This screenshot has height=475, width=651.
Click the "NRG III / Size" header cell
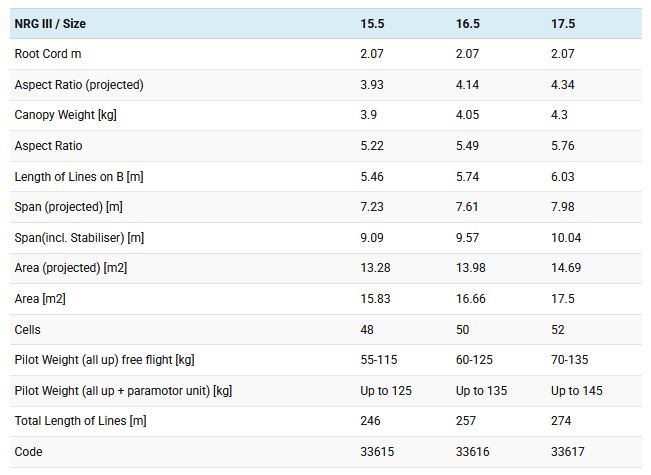50,24
